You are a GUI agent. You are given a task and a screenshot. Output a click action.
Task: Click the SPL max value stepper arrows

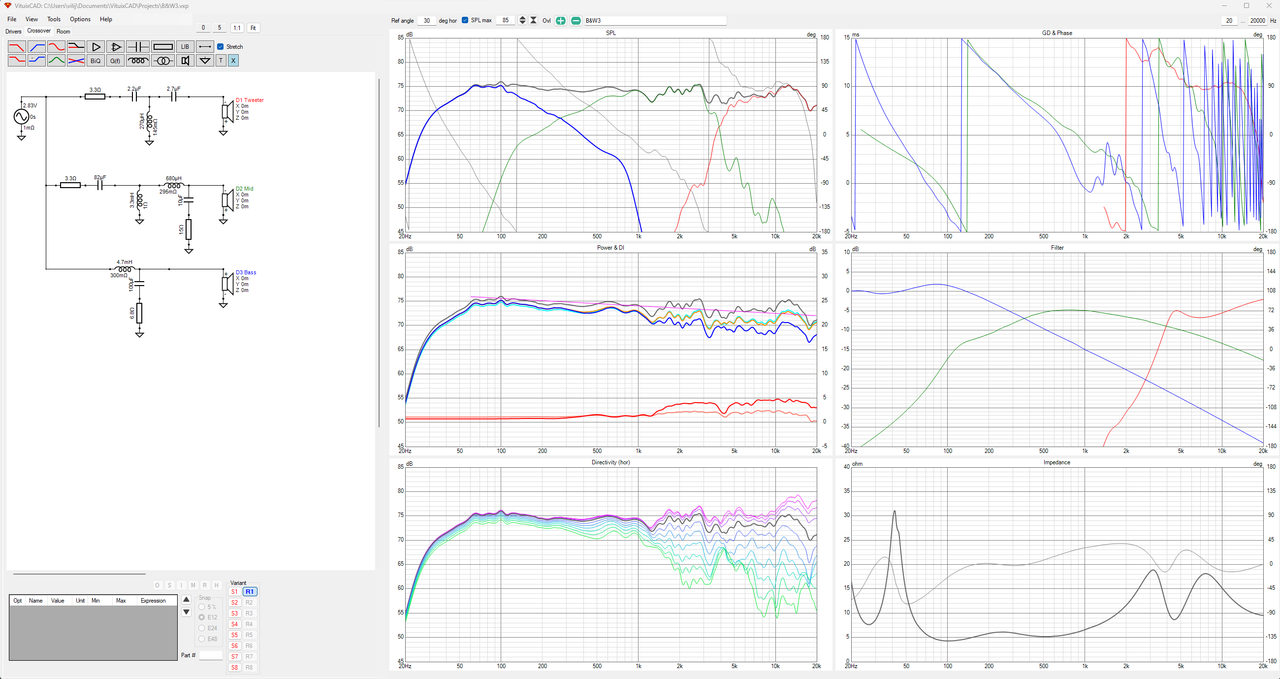[521, 20]
